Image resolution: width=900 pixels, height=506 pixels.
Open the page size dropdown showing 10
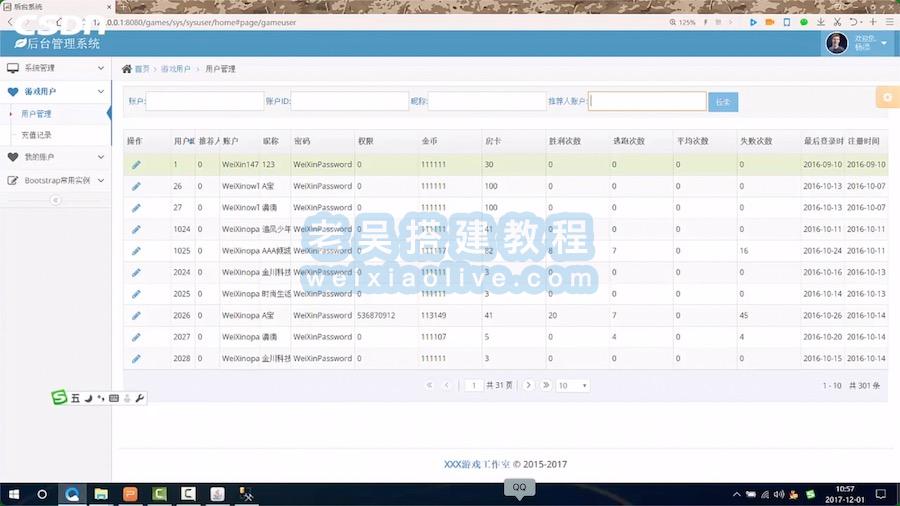point(572,386)
